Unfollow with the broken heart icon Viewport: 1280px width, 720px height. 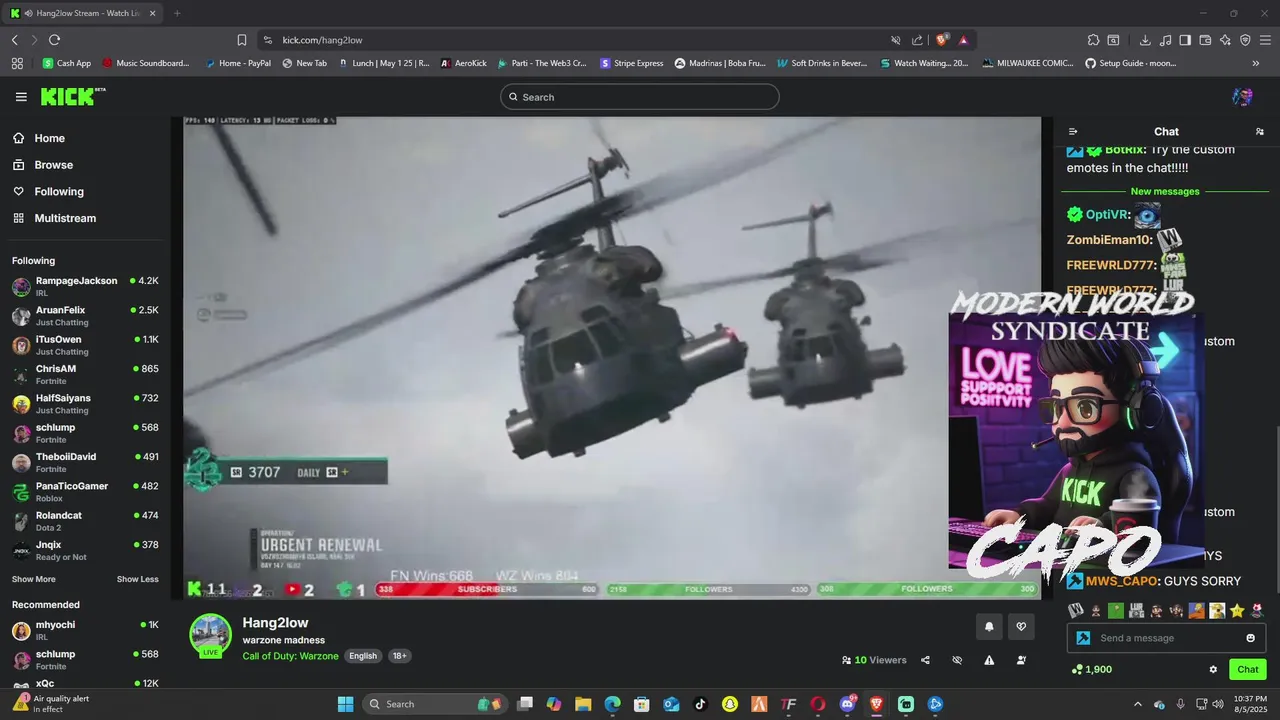coord(1021,627)
